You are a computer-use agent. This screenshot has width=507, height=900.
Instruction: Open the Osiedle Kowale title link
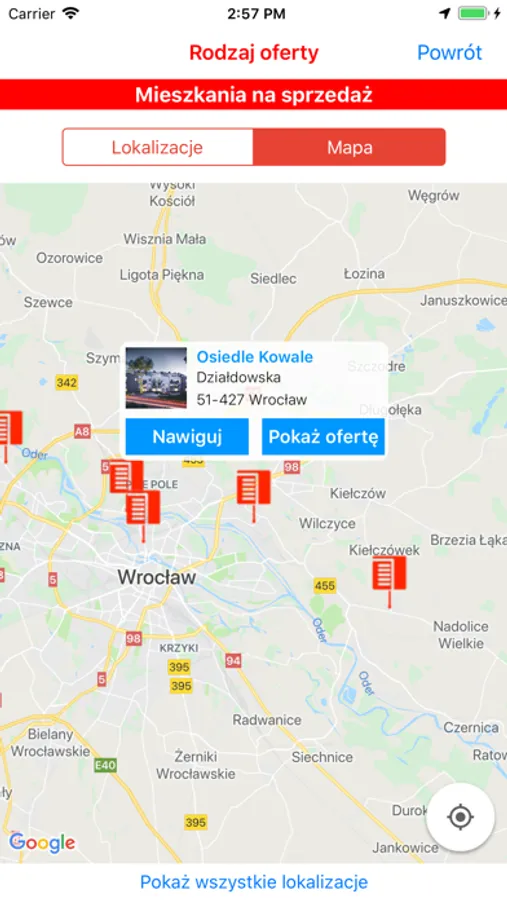point(255,357)
